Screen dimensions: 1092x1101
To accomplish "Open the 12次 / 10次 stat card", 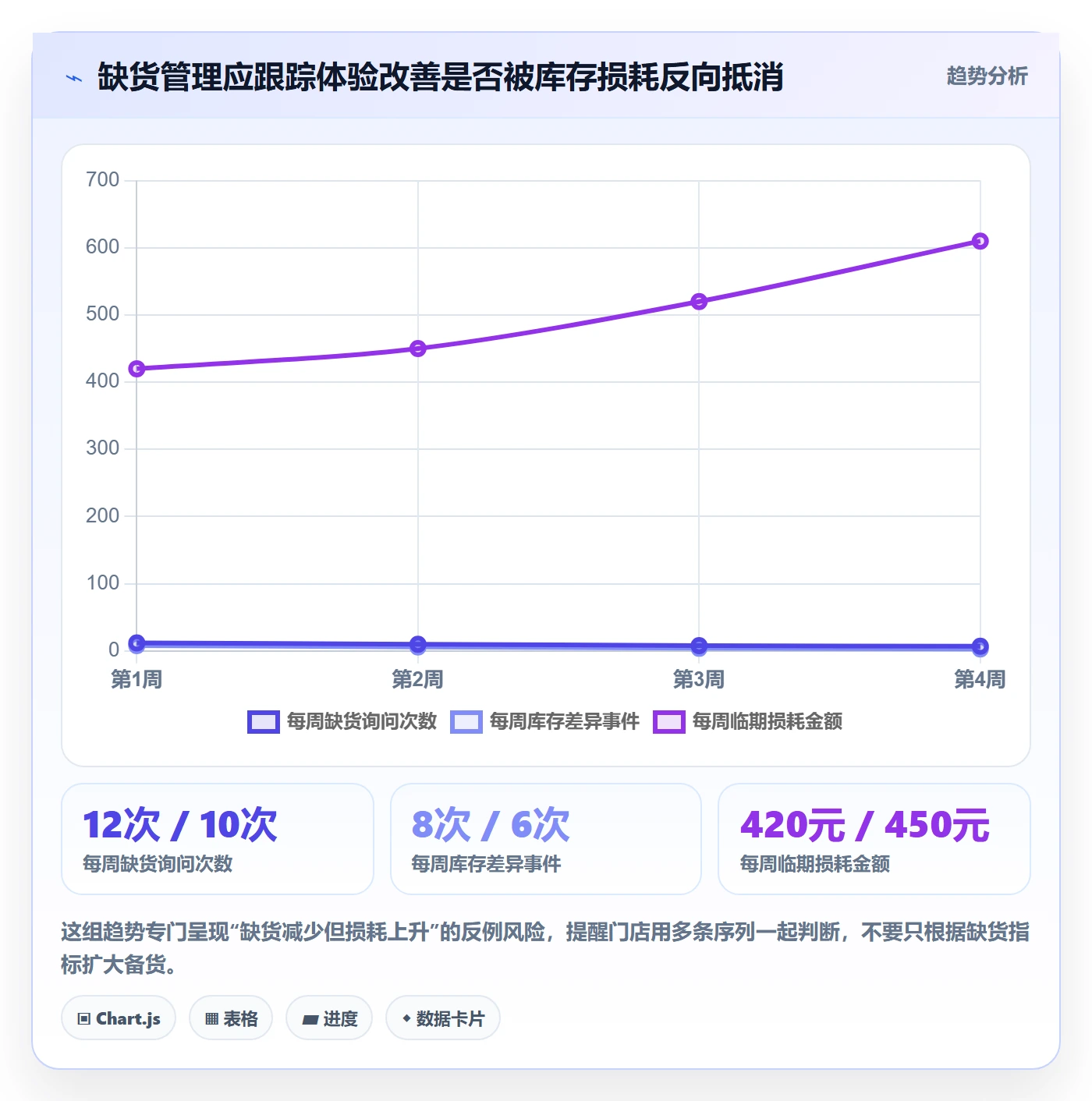I will click(218, 839).
